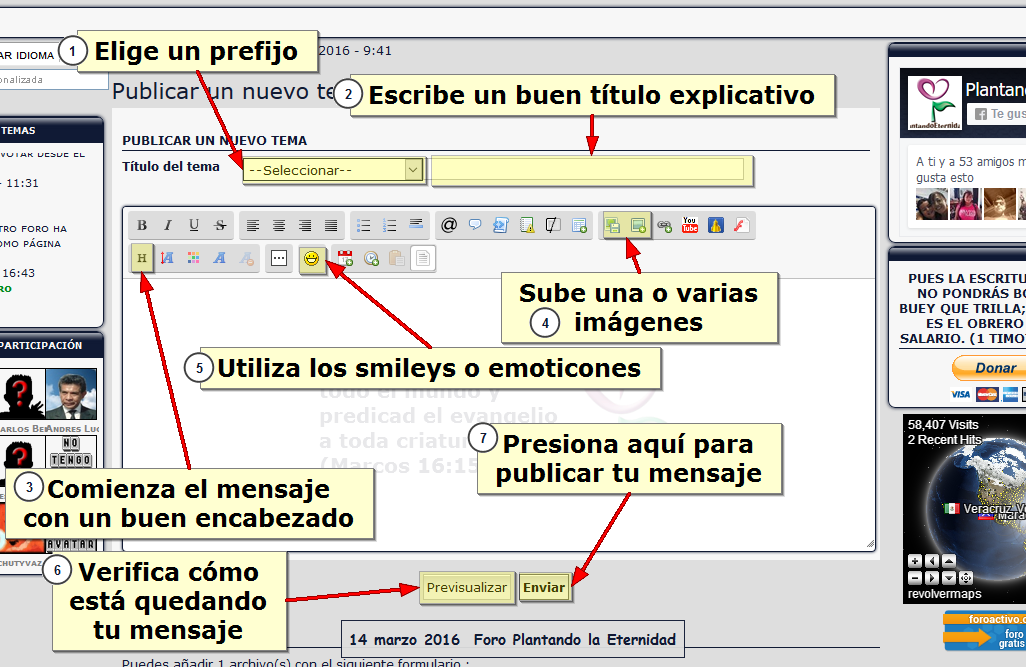This screenshot has height=667, width=1026.
Task: Toggle underline formatting in the editor
Action: (x=194, y=226)
